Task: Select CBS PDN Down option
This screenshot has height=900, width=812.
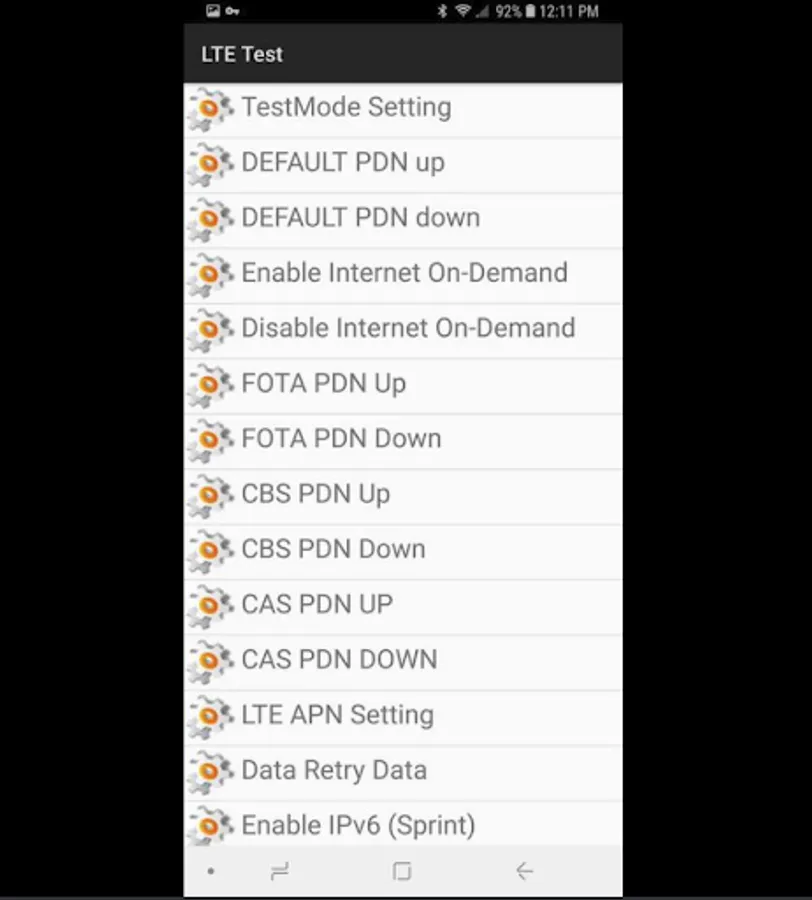Action: tap(333, 549)
